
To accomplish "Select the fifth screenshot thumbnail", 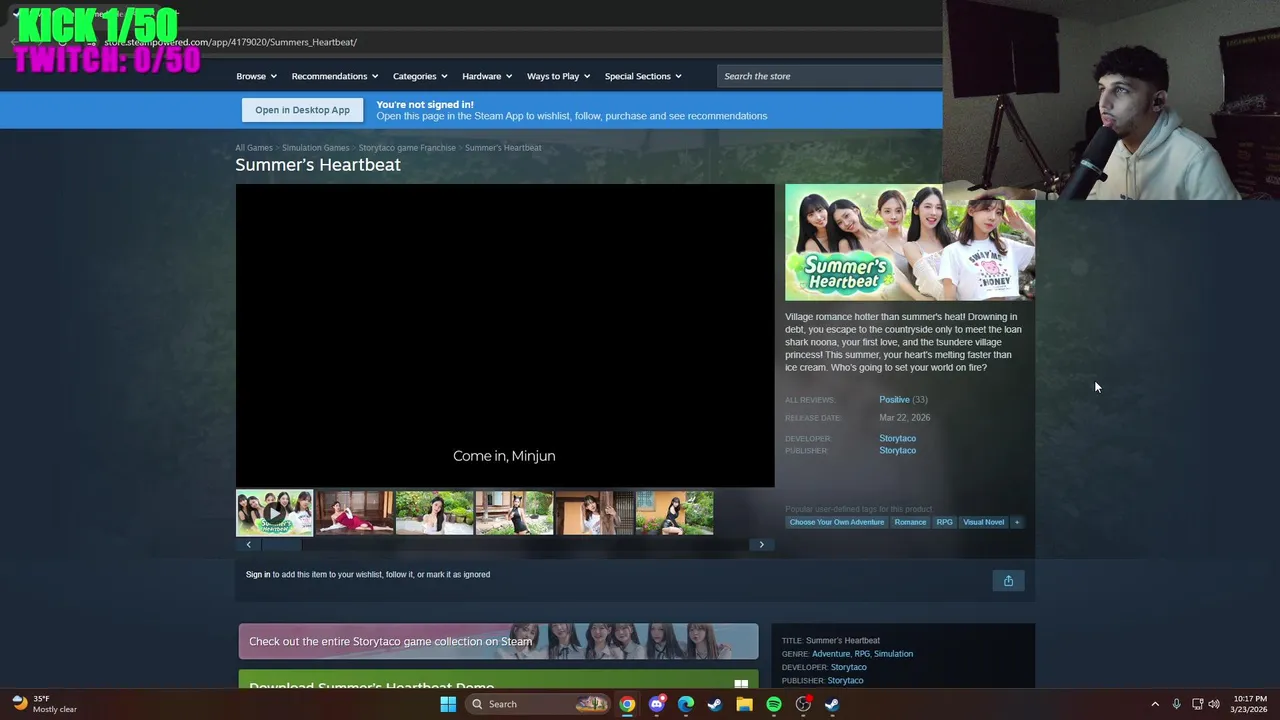I will pyautogui.click(x=594, y=513).
